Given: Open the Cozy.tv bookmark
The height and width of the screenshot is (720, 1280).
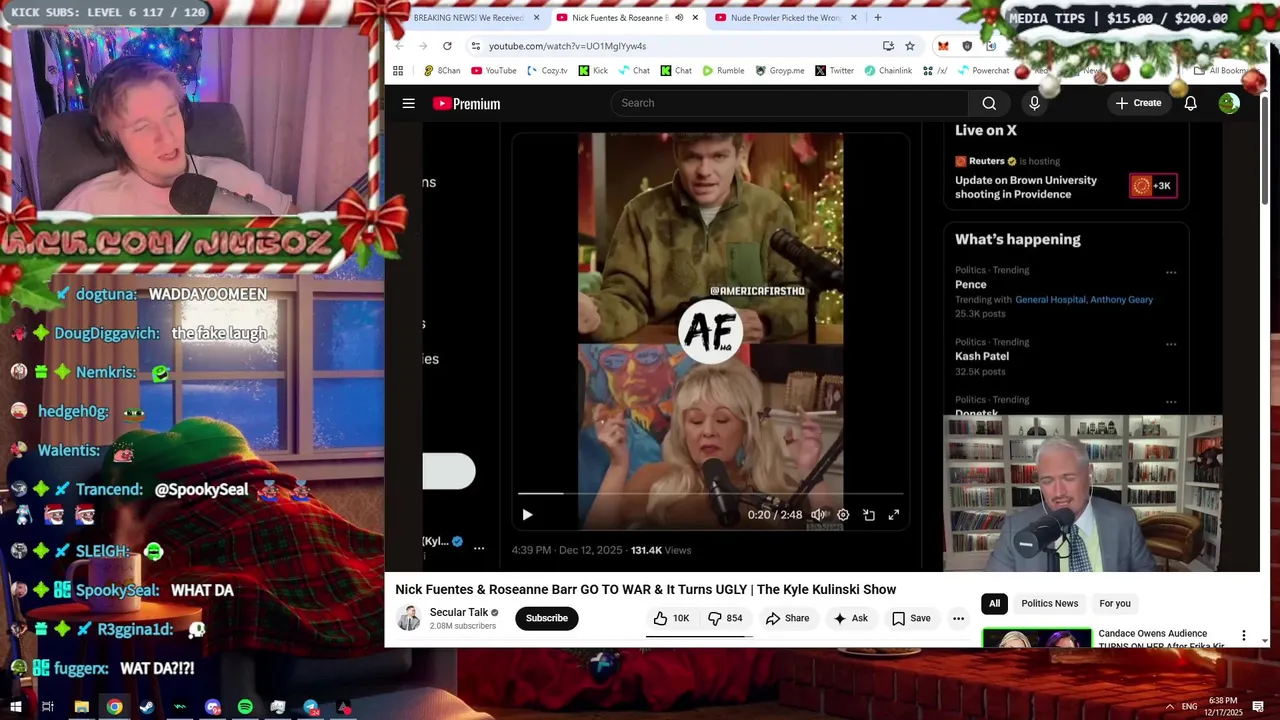Looking at the screenshot, I should 548,71.
